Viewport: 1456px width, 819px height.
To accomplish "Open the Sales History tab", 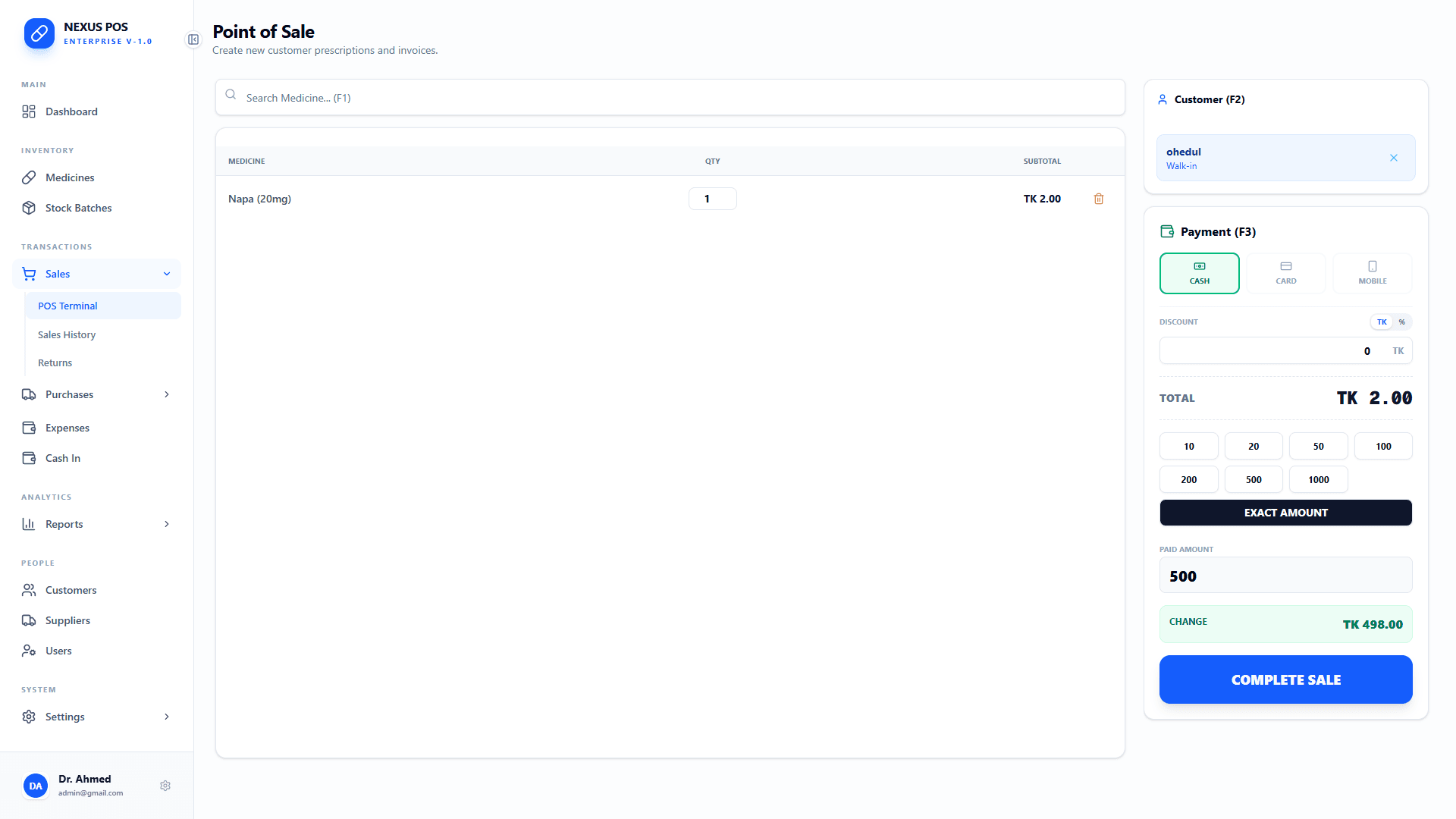I will 67,334.
